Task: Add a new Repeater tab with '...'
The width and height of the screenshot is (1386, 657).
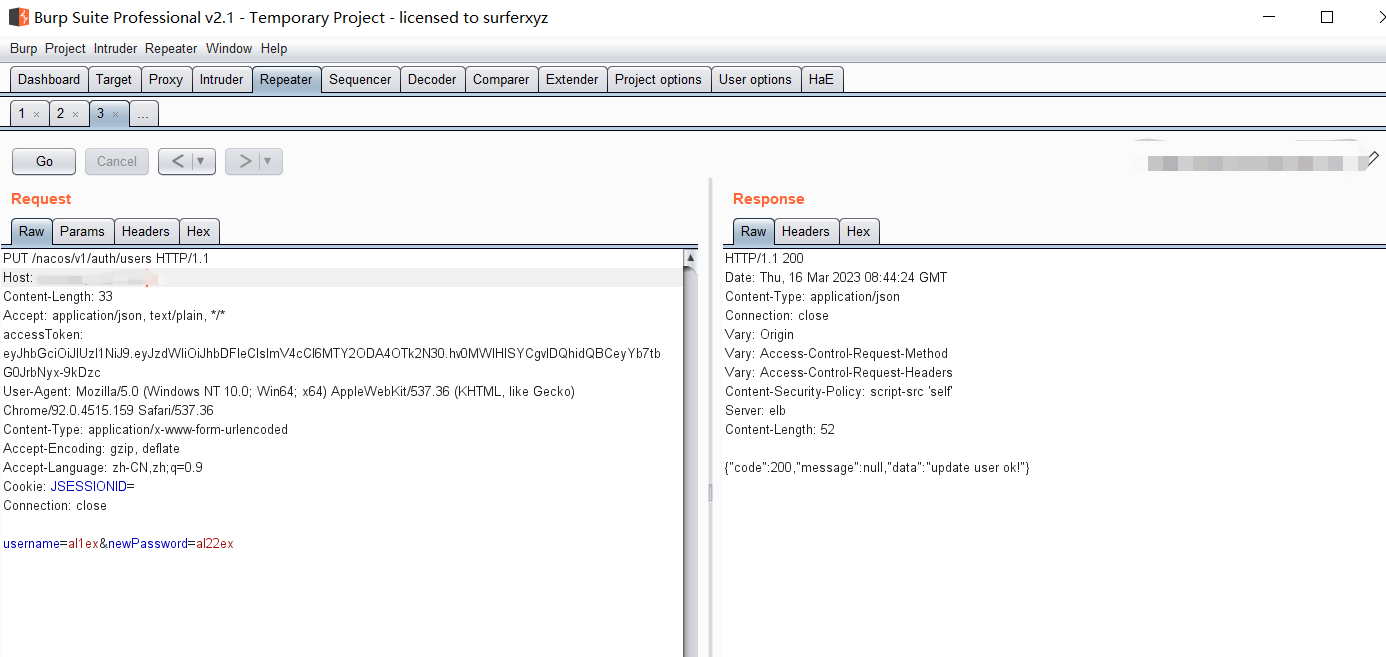Action: point(143,114)
